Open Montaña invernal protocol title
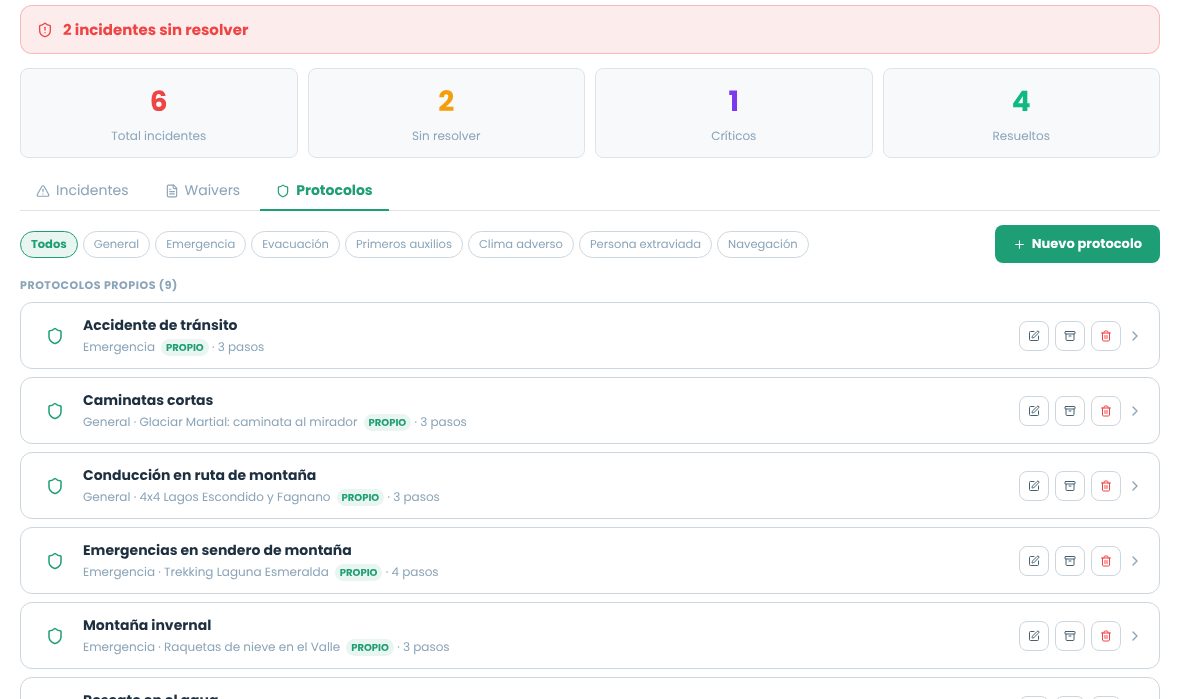Viewport: 1180px width, 699px height. pos(147,625)
